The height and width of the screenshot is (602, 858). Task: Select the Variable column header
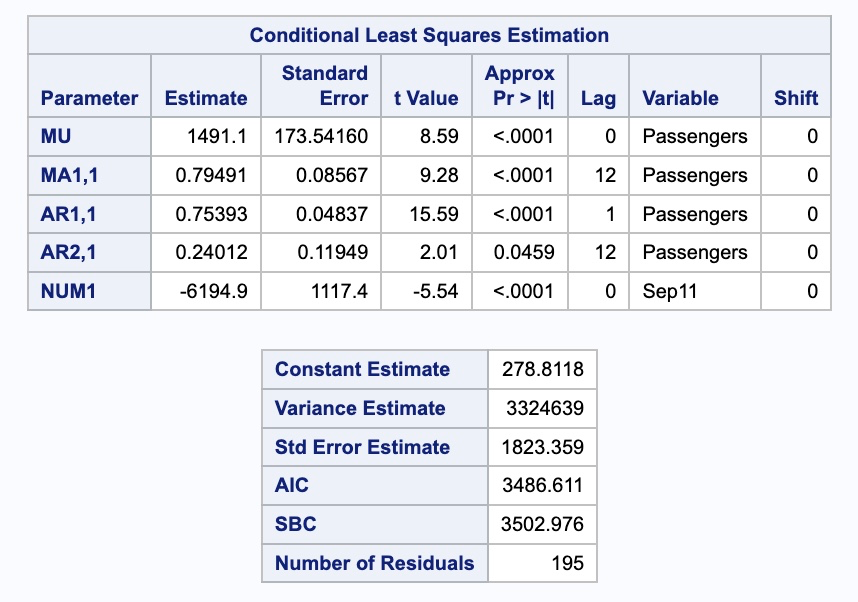click(680, 98)
